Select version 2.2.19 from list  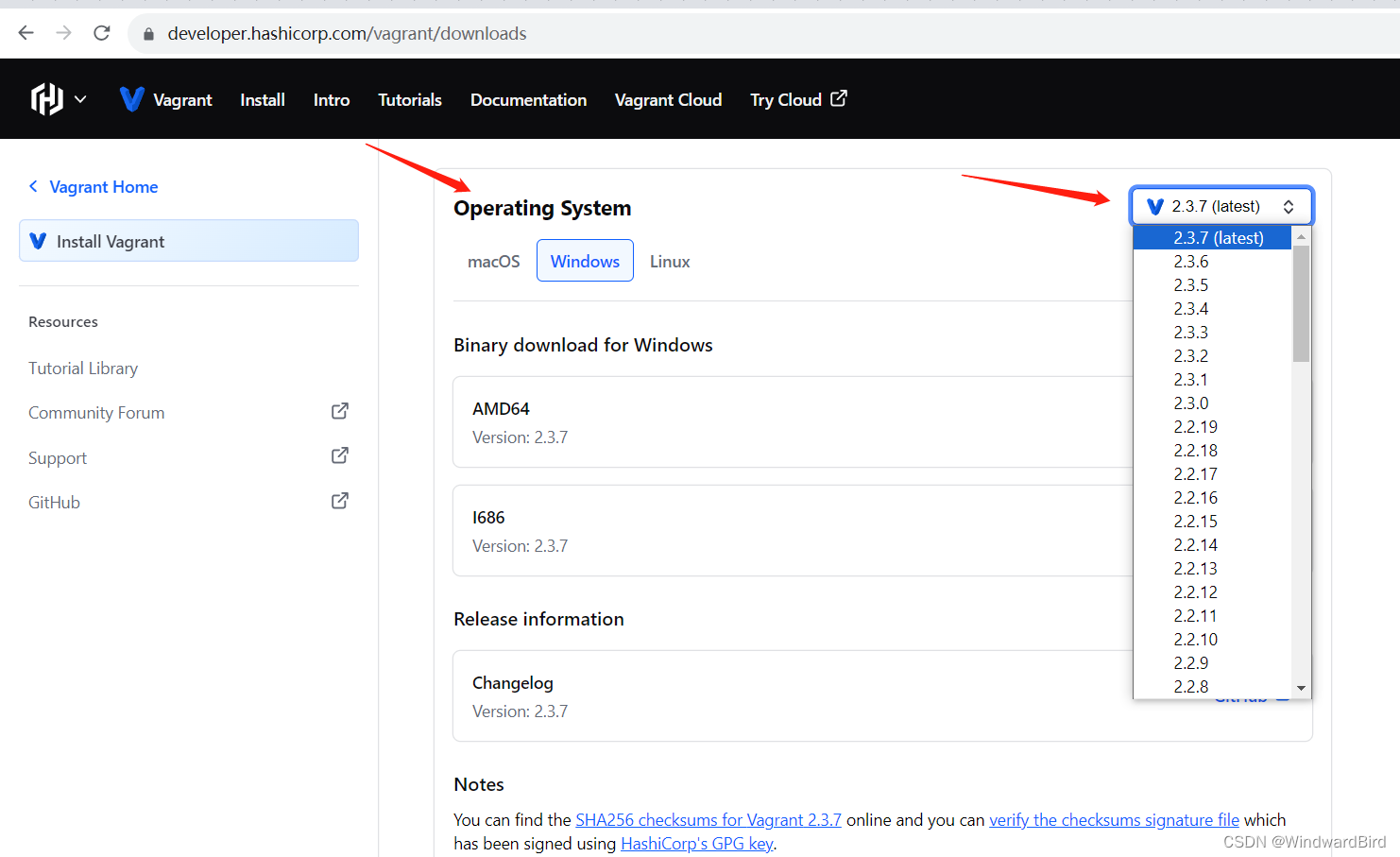pyautogui.click(x=1212, y=427)
